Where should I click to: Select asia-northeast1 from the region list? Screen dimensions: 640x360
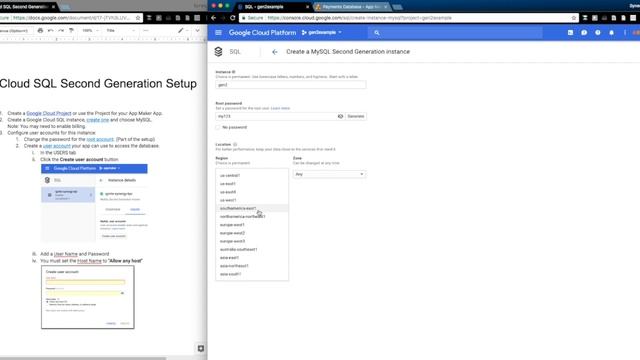tap(252, 266)
